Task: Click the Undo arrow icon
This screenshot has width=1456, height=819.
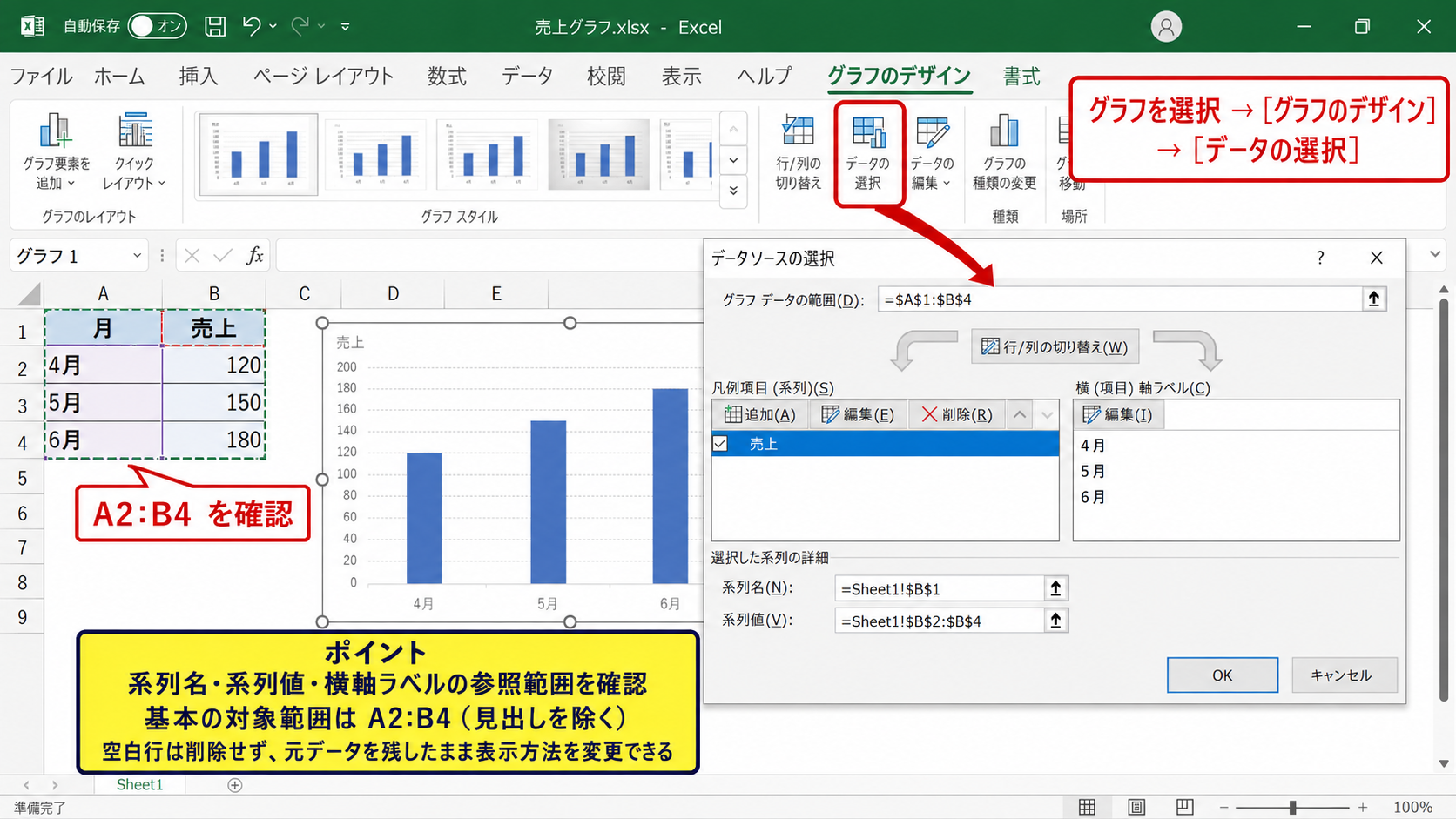Action: 252,26
